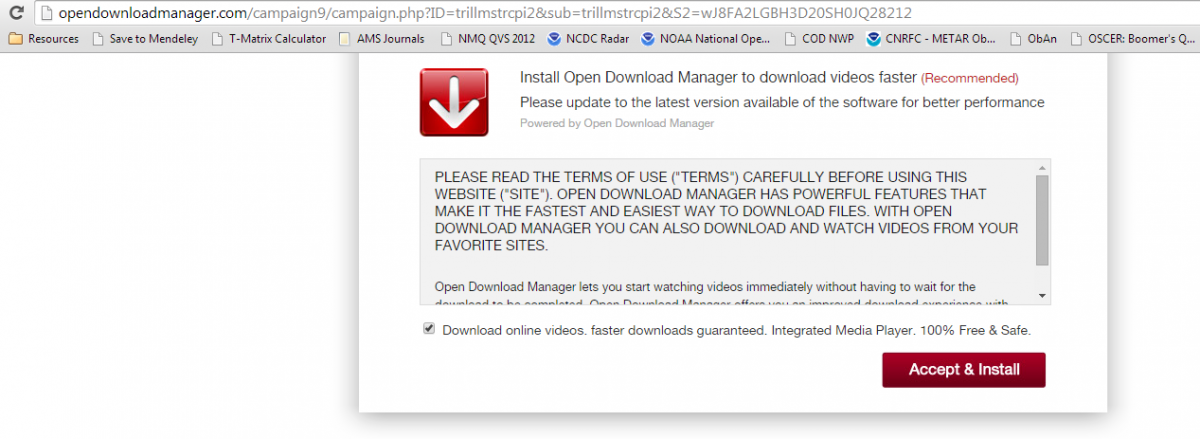Open the Save to Mendeley bookmark
Image resolution: width=1200 pixels, height=439 pixels.
144,39
